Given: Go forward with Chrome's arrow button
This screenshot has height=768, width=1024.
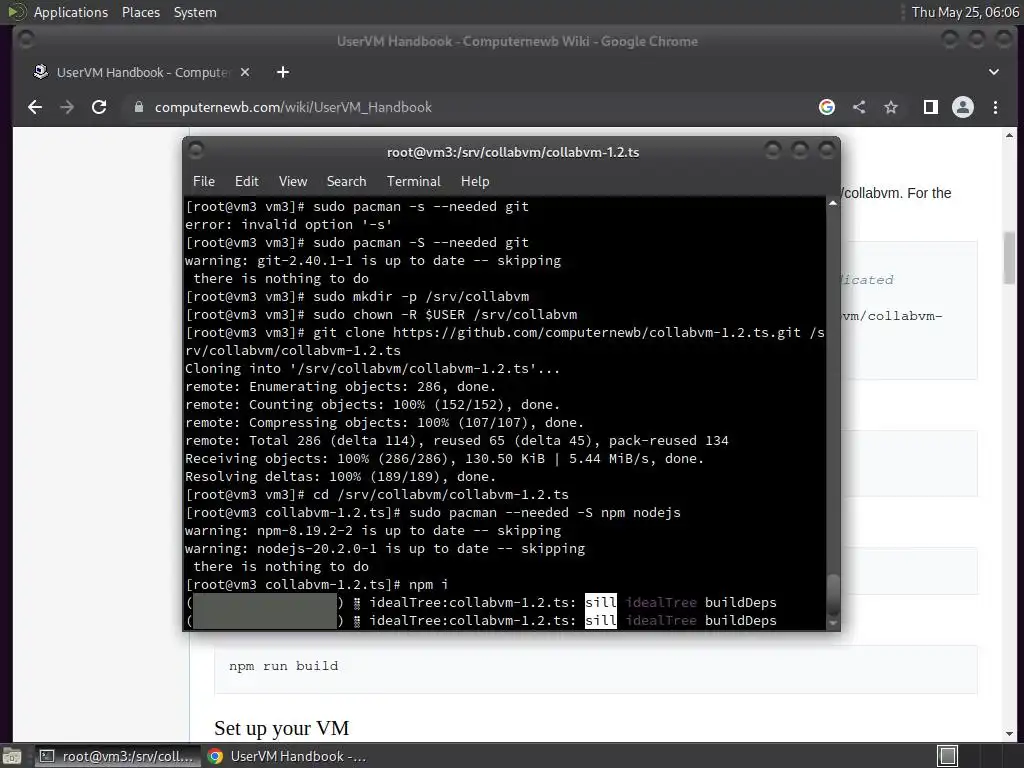Looking at the screenshot, I should (67, 107).
